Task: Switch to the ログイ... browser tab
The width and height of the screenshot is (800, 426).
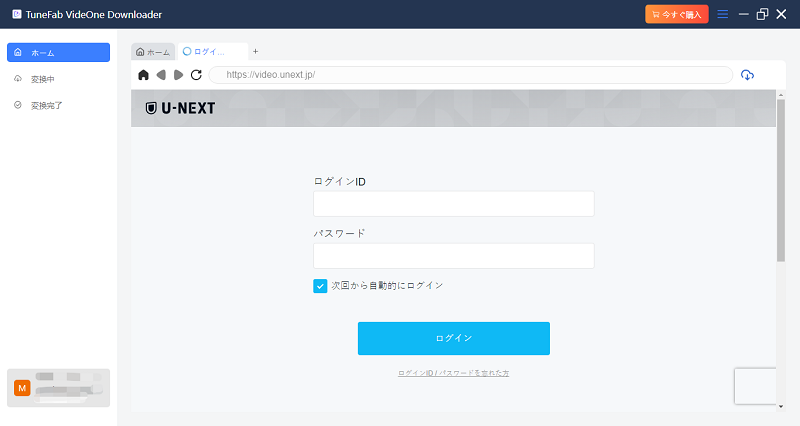Action: tap(212, 52)
